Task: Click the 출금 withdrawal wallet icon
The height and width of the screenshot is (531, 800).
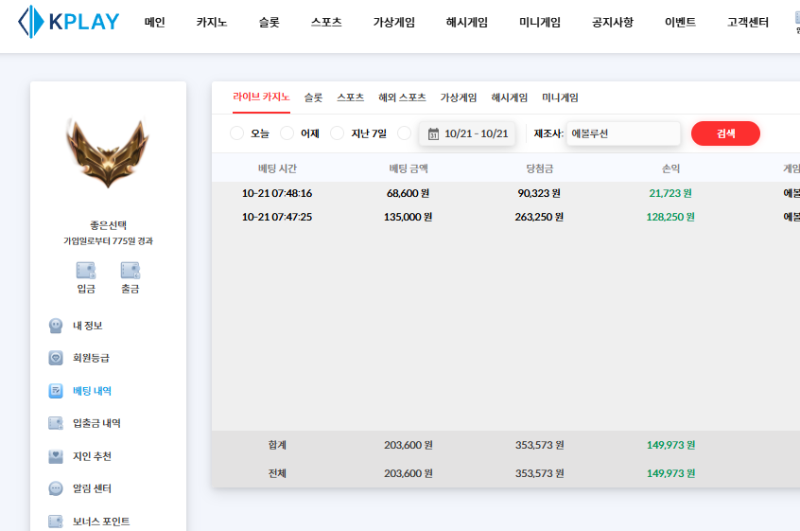Action: coord(130,270)
